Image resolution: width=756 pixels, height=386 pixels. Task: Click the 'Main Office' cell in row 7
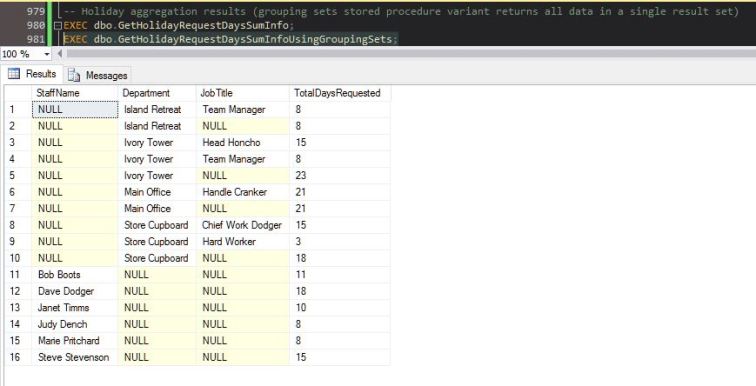tap(157, 208)
